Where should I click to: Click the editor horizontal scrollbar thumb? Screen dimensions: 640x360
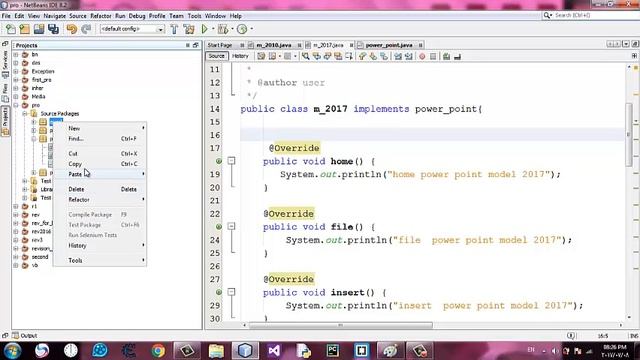(340, 325)
